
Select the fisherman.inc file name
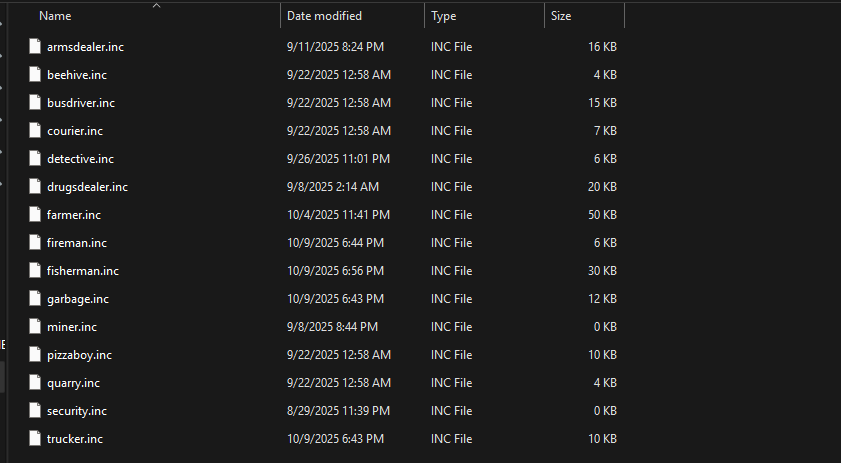tap(83, 270)
